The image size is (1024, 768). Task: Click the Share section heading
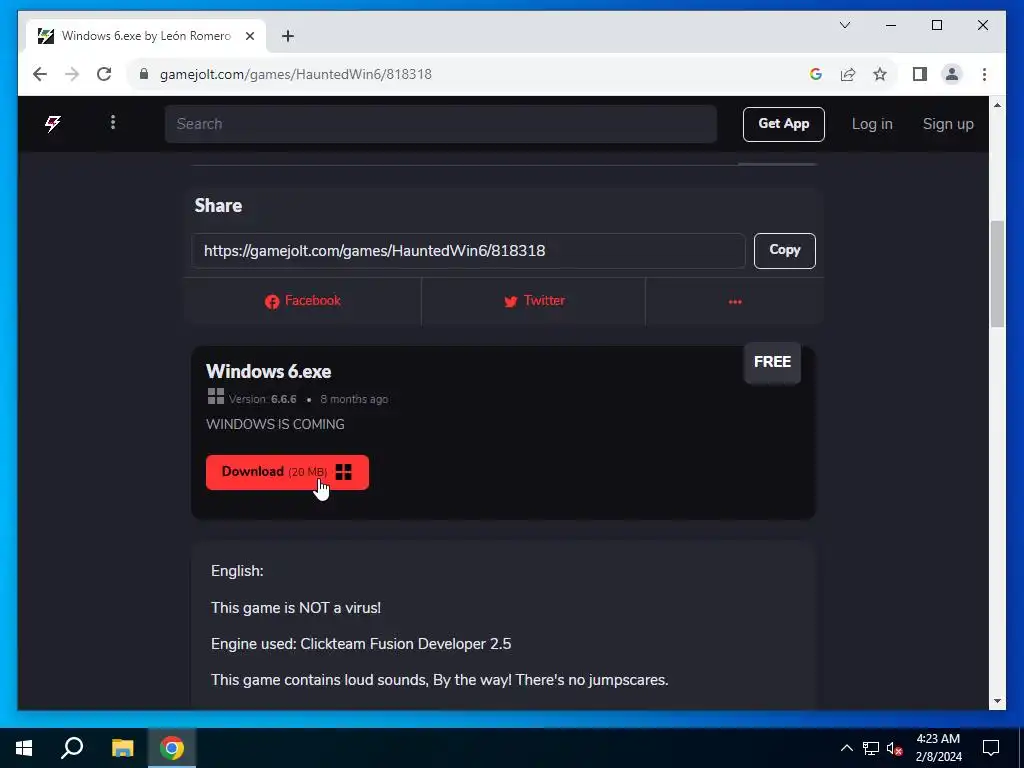pyautogui.click(x=218, y=206)
